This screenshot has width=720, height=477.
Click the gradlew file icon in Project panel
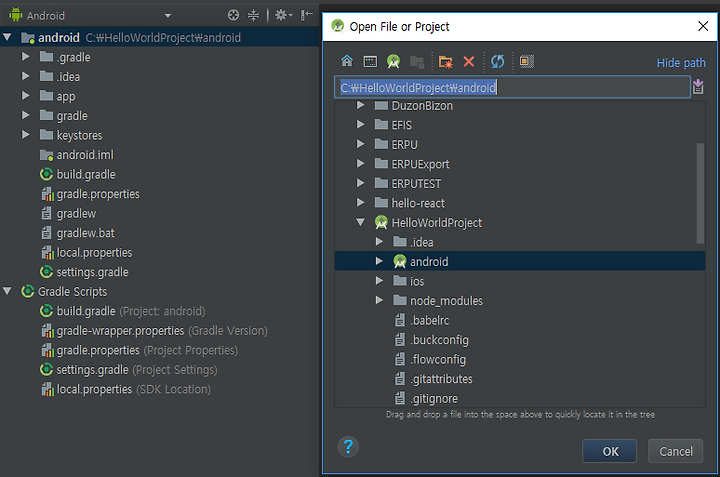point(46,213)
